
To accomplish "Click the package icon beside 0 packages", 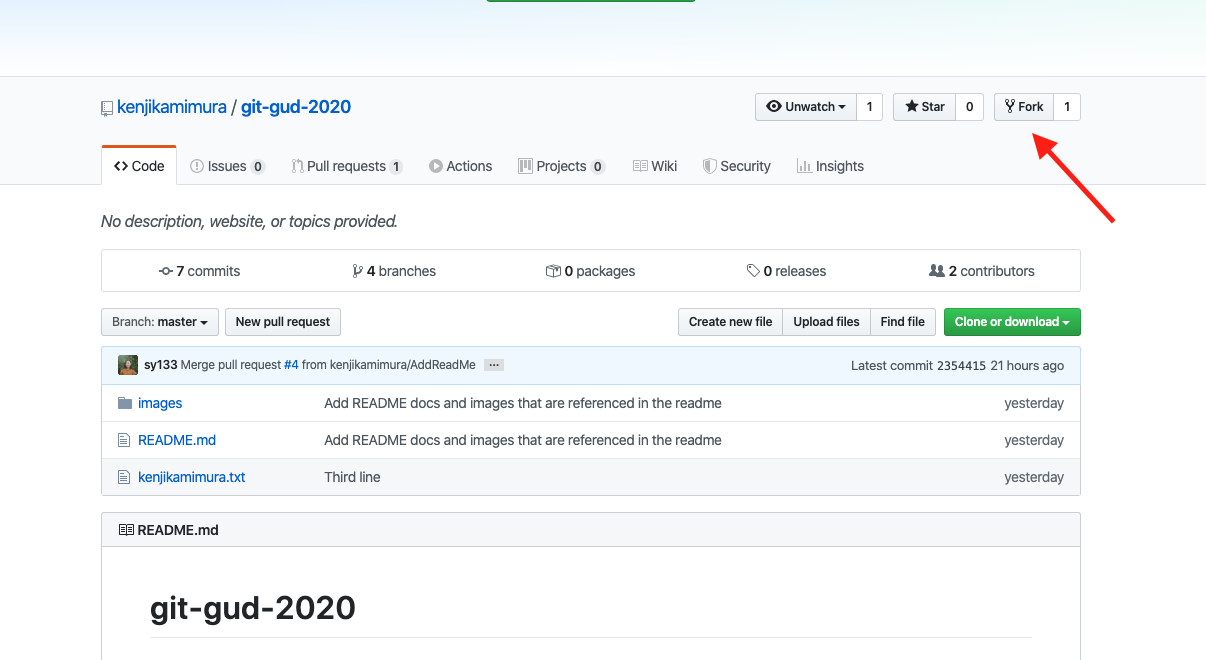I will point(553,271).
